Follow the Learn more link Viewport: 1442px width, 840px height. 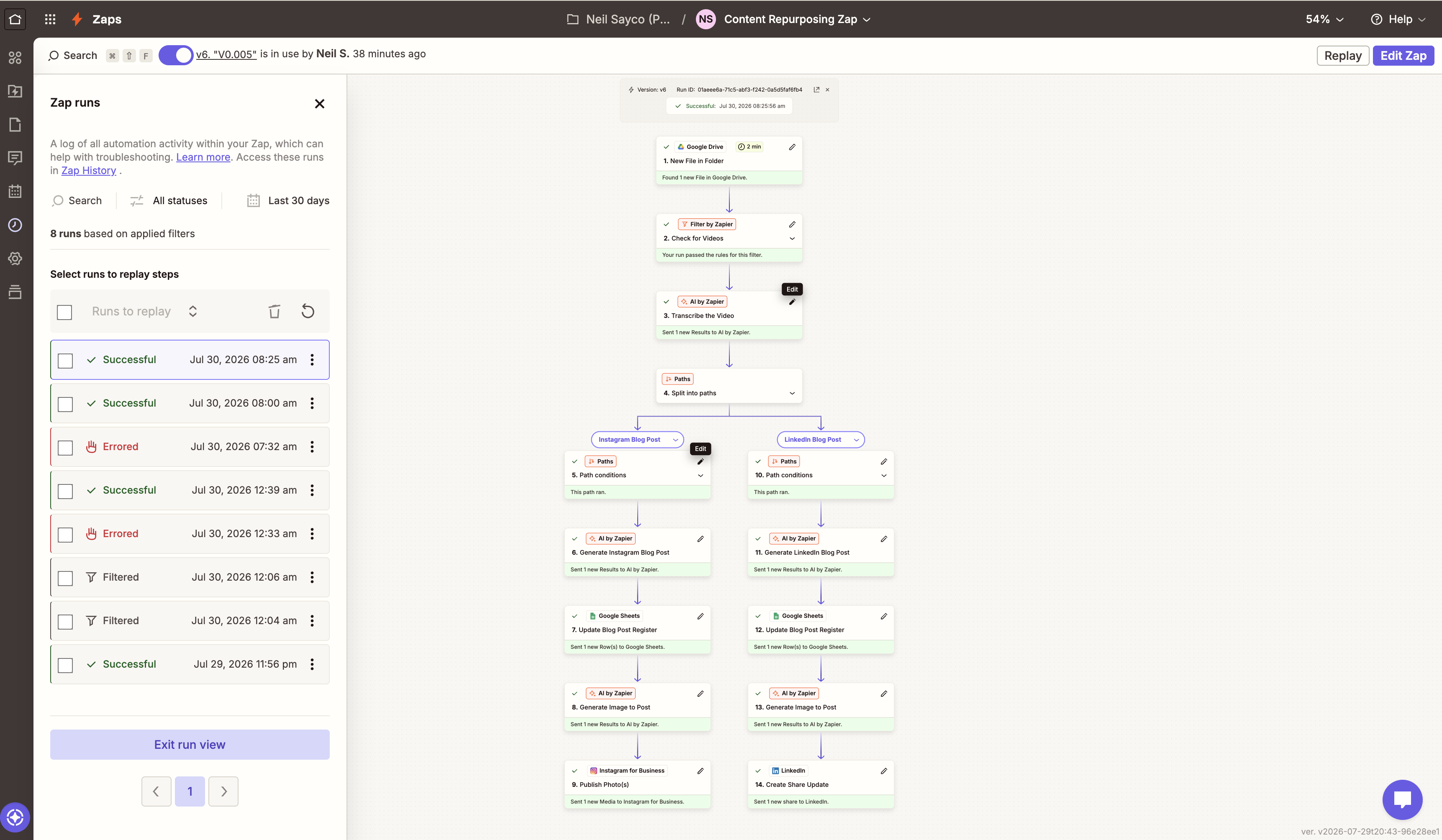click(x=203, y=157)
